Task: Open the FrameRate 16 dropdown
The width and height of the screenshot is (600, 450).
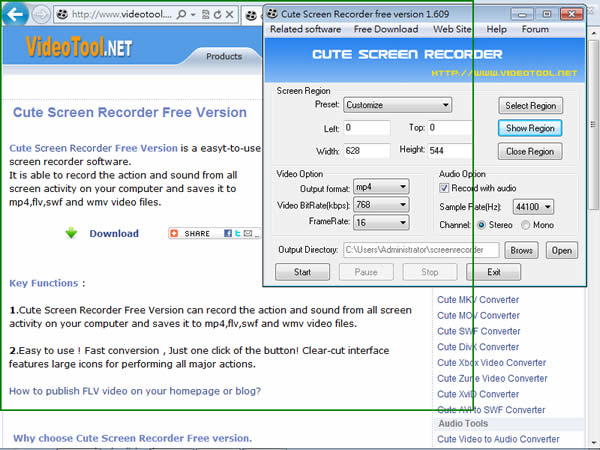Action: coord(381,222)
